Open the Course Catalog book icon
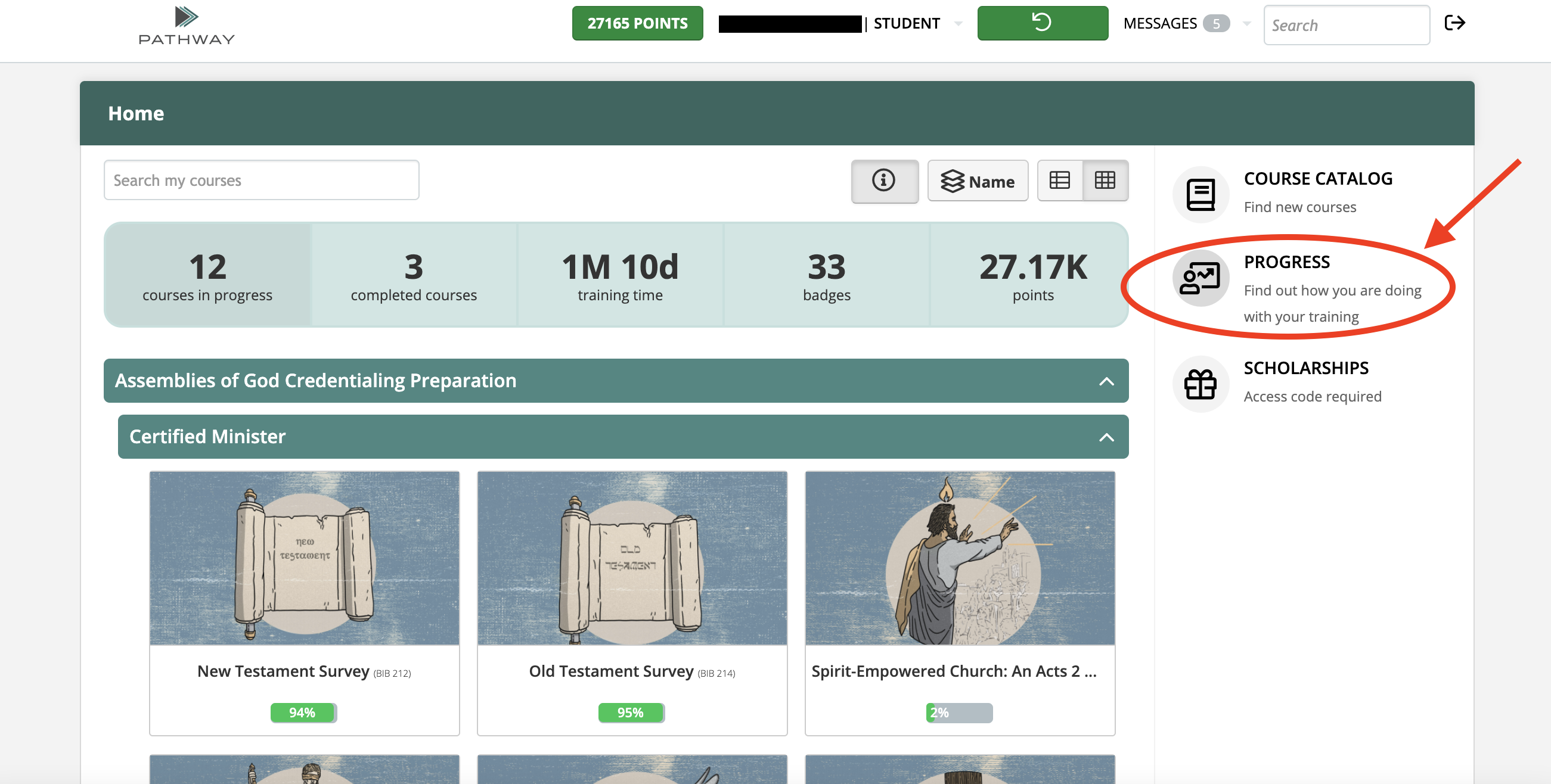The height and width of the screenshot is (784, 1551). point(1200,194)
